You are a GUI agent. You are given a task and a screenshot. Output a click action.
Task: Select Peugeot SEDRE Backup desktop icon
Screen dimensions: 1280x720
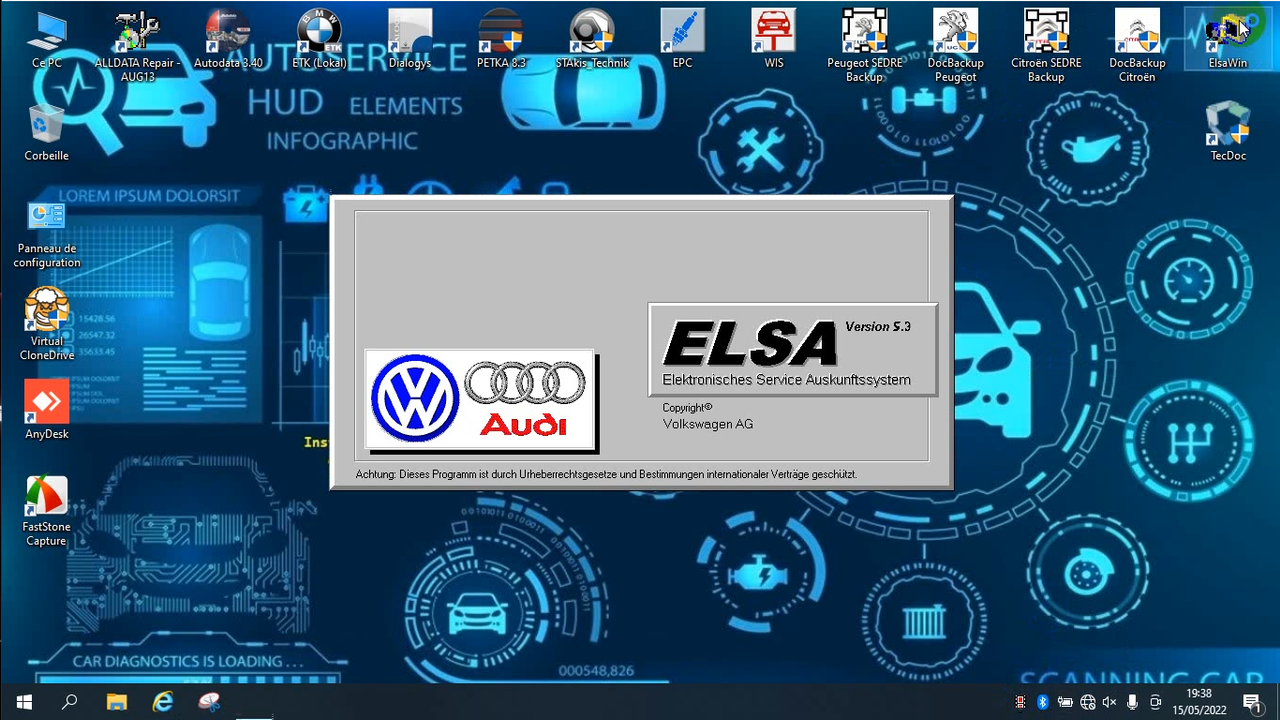864,45
